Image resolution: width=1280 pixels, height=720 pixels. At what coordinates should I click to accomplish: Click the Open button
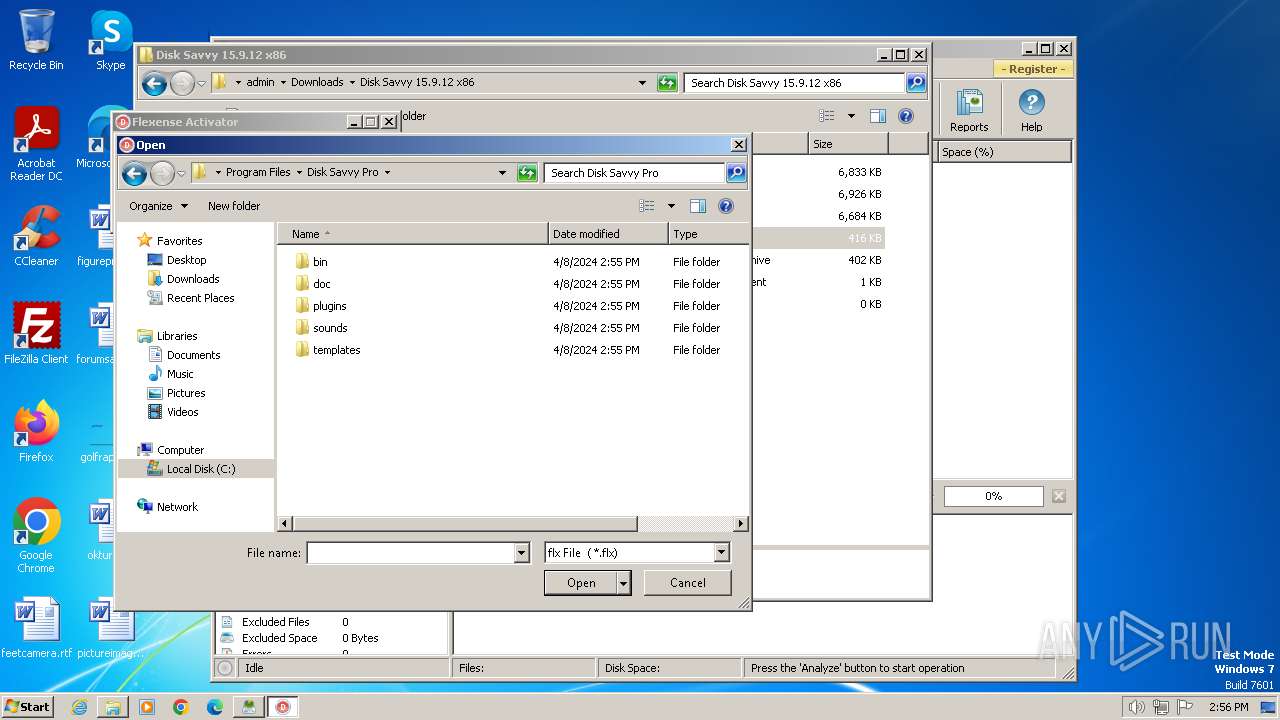click(581, 583)
